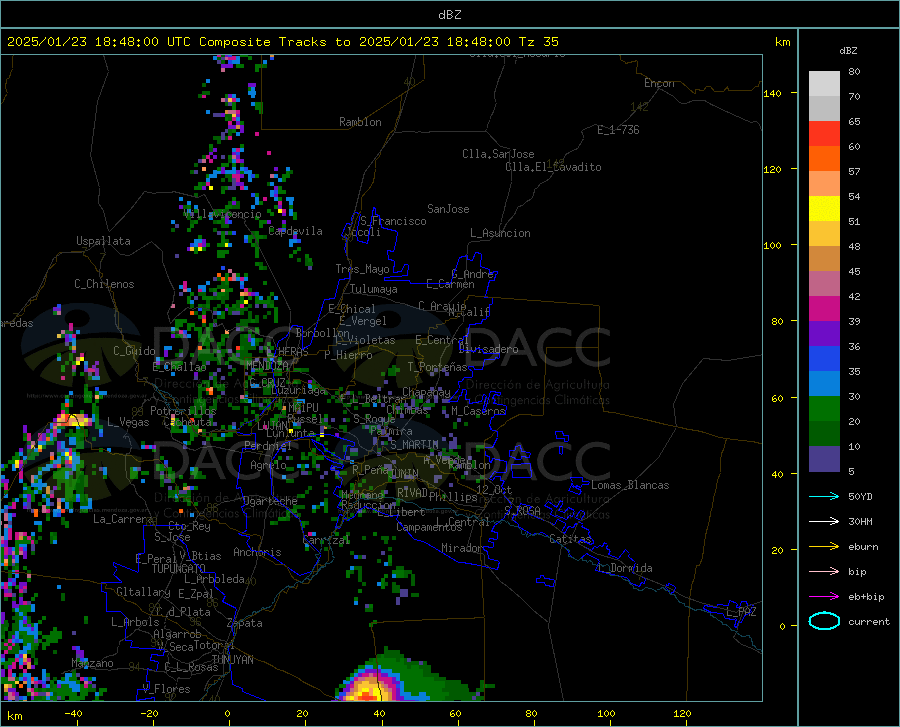Click the cyan 50YD track arrow in legend
Image resolution: width=900 pixels, height=727 pixels.
tap(824, 496)
